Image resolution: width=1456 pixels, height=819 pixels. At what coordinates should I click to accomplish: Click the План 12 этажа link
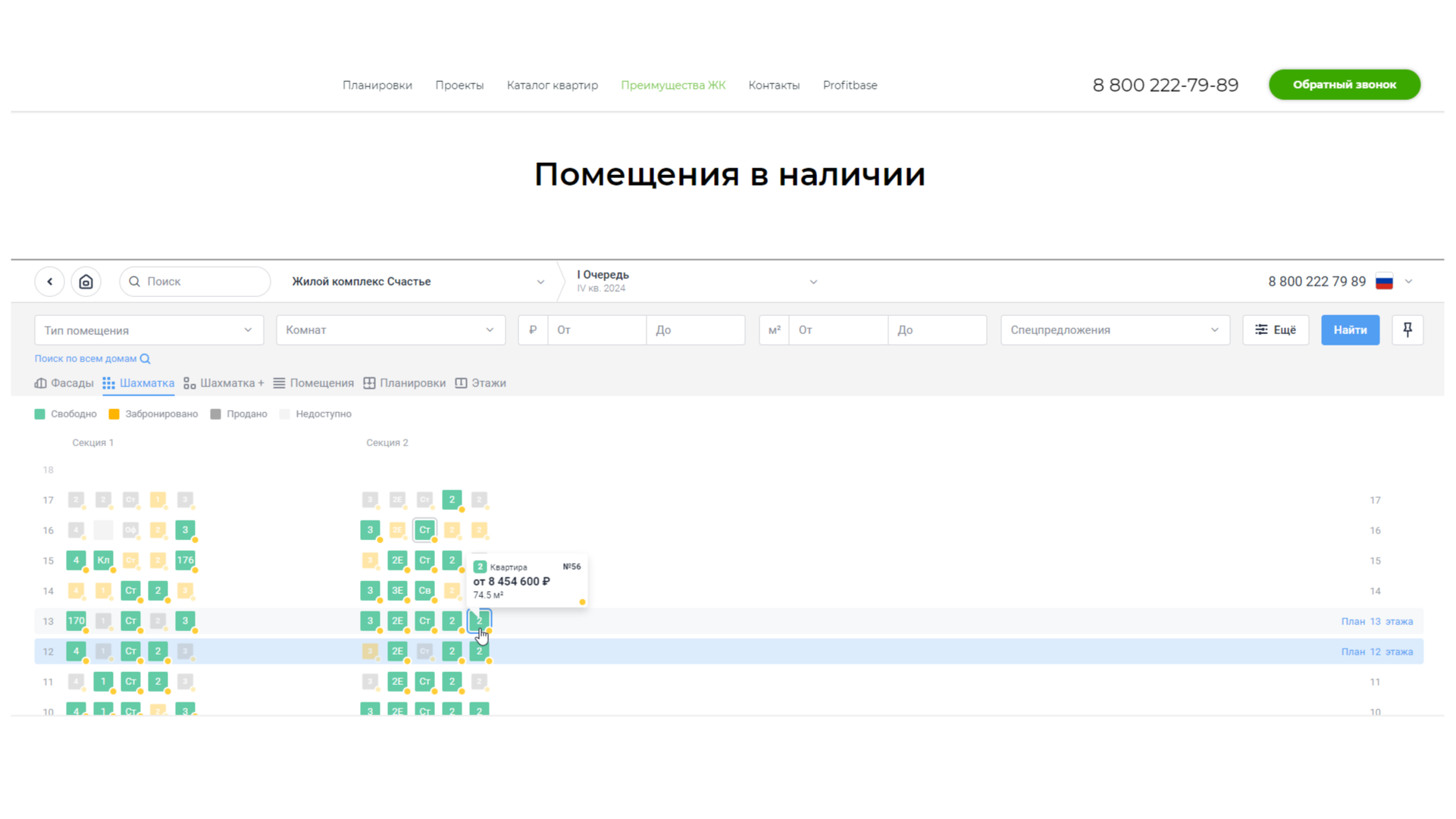pyautogui.click(x=1376, y=652)
